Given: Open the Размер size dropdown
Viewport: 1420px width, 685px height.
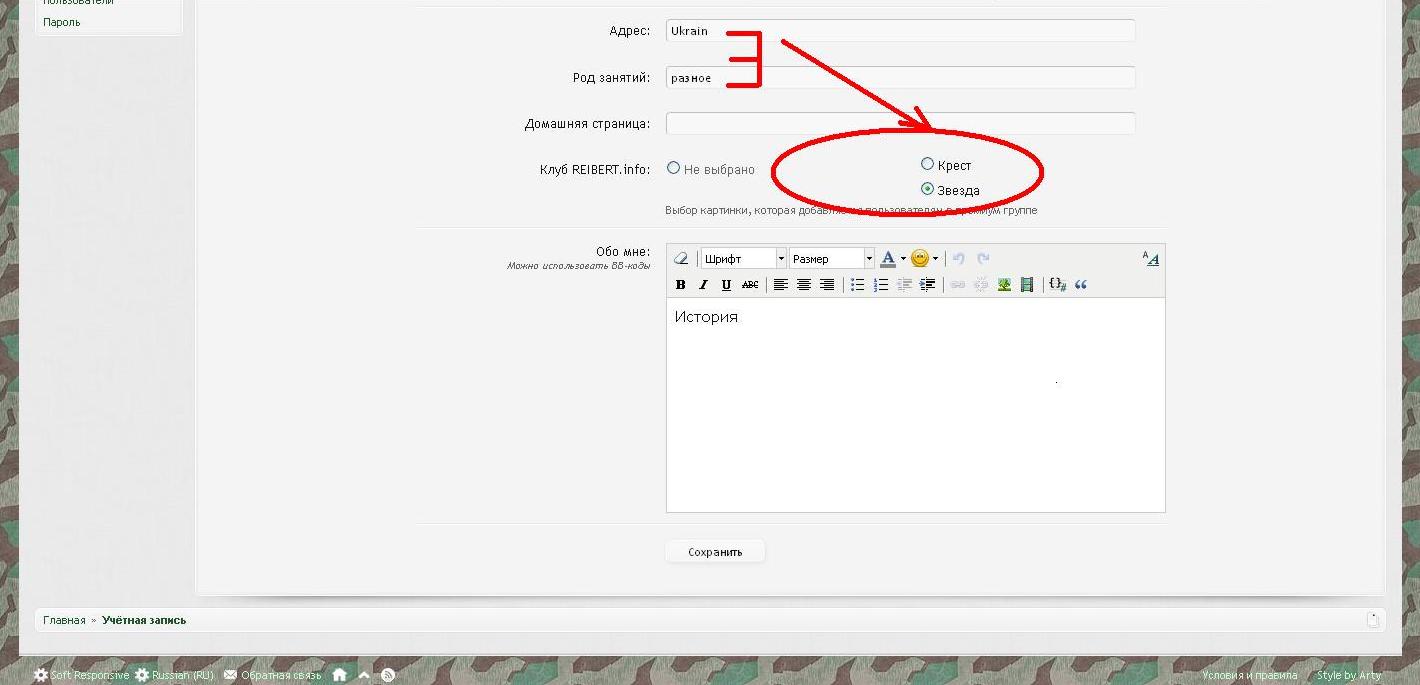Looking at the screenshot, I should [x=831, y=258].
